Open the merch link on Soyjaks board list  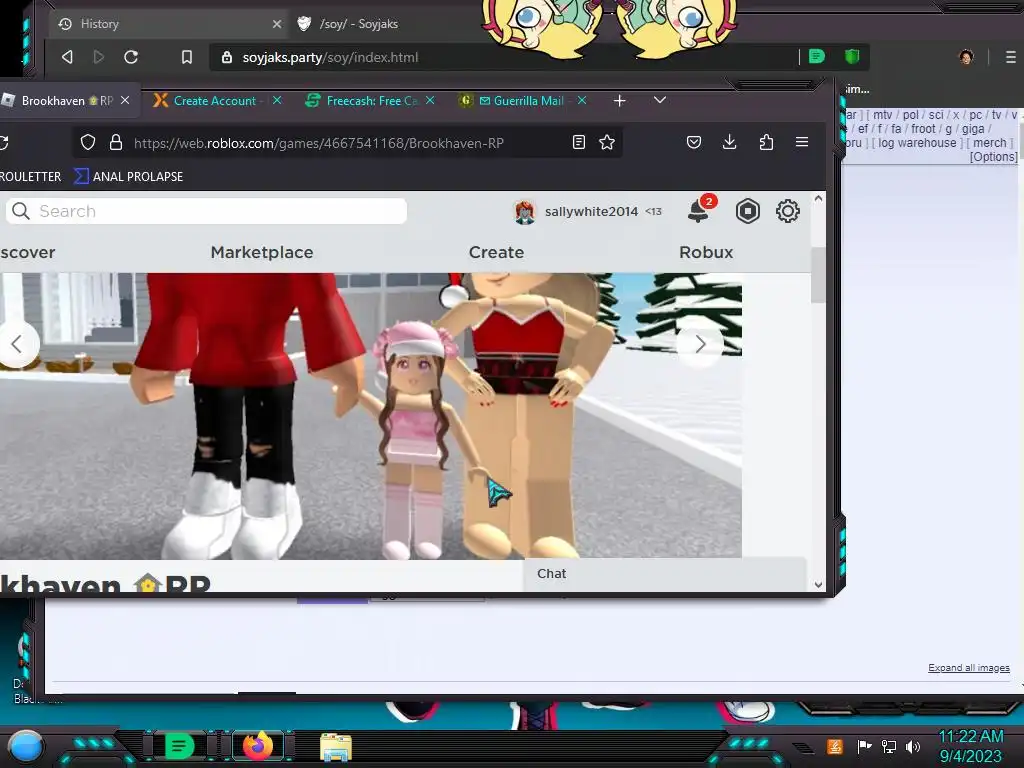(x=989, y=142)
